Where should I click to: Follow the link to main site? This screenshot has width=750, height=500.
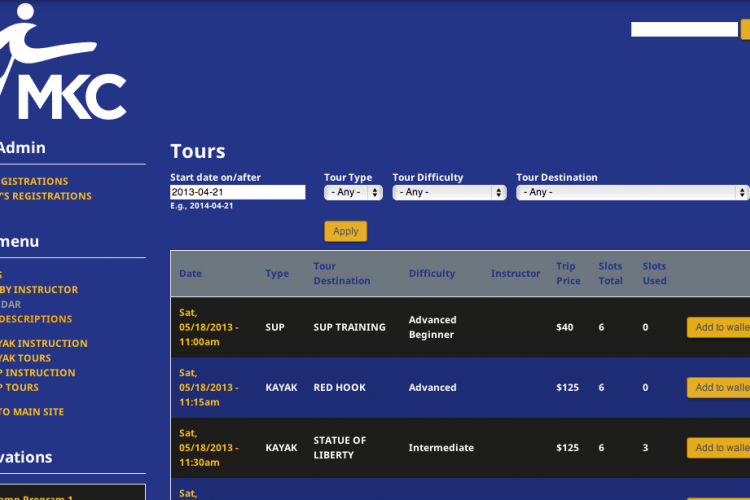[32, 412]
